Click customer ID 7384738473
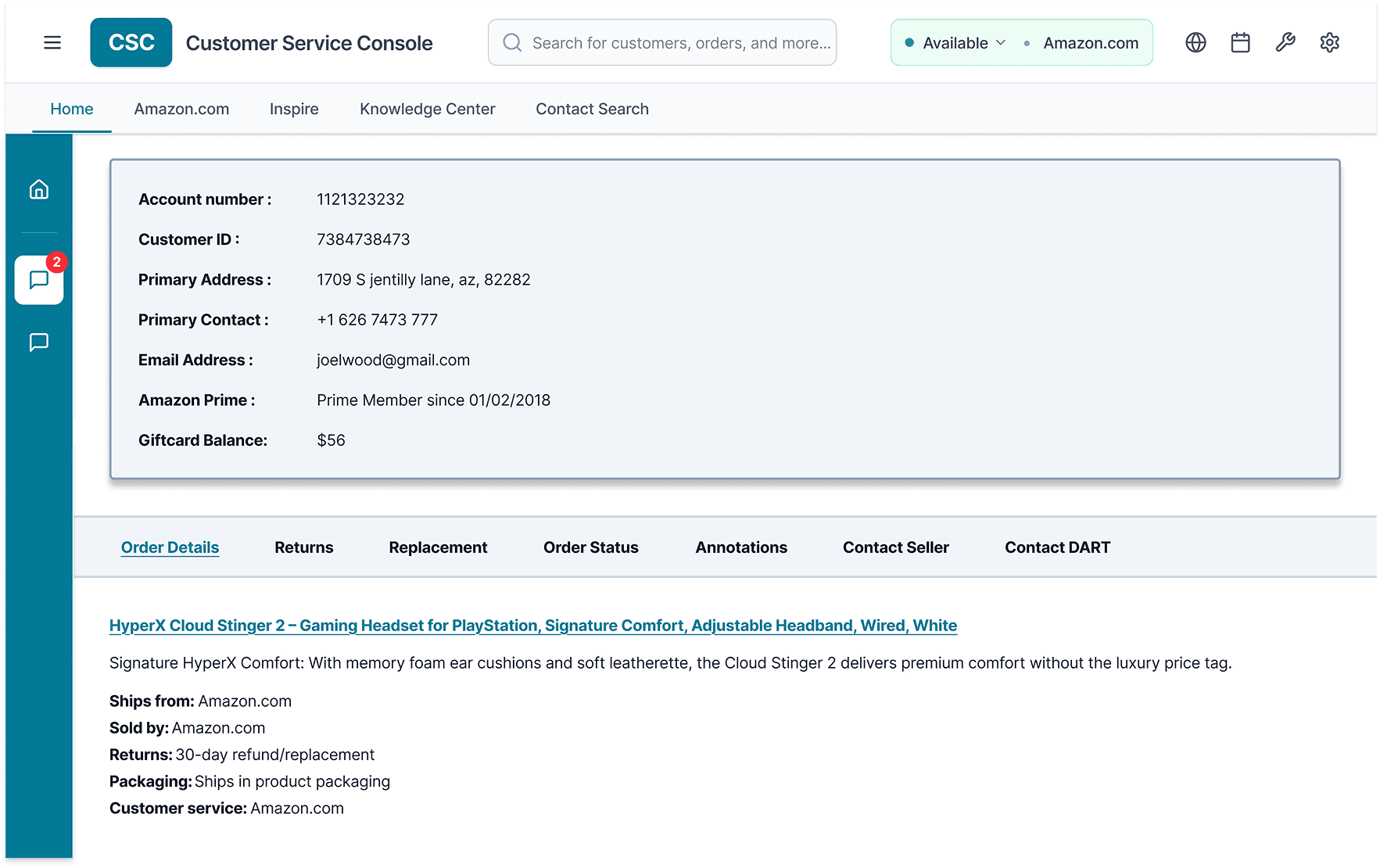This screenshot has width=1380, height=868. point(363,239)
